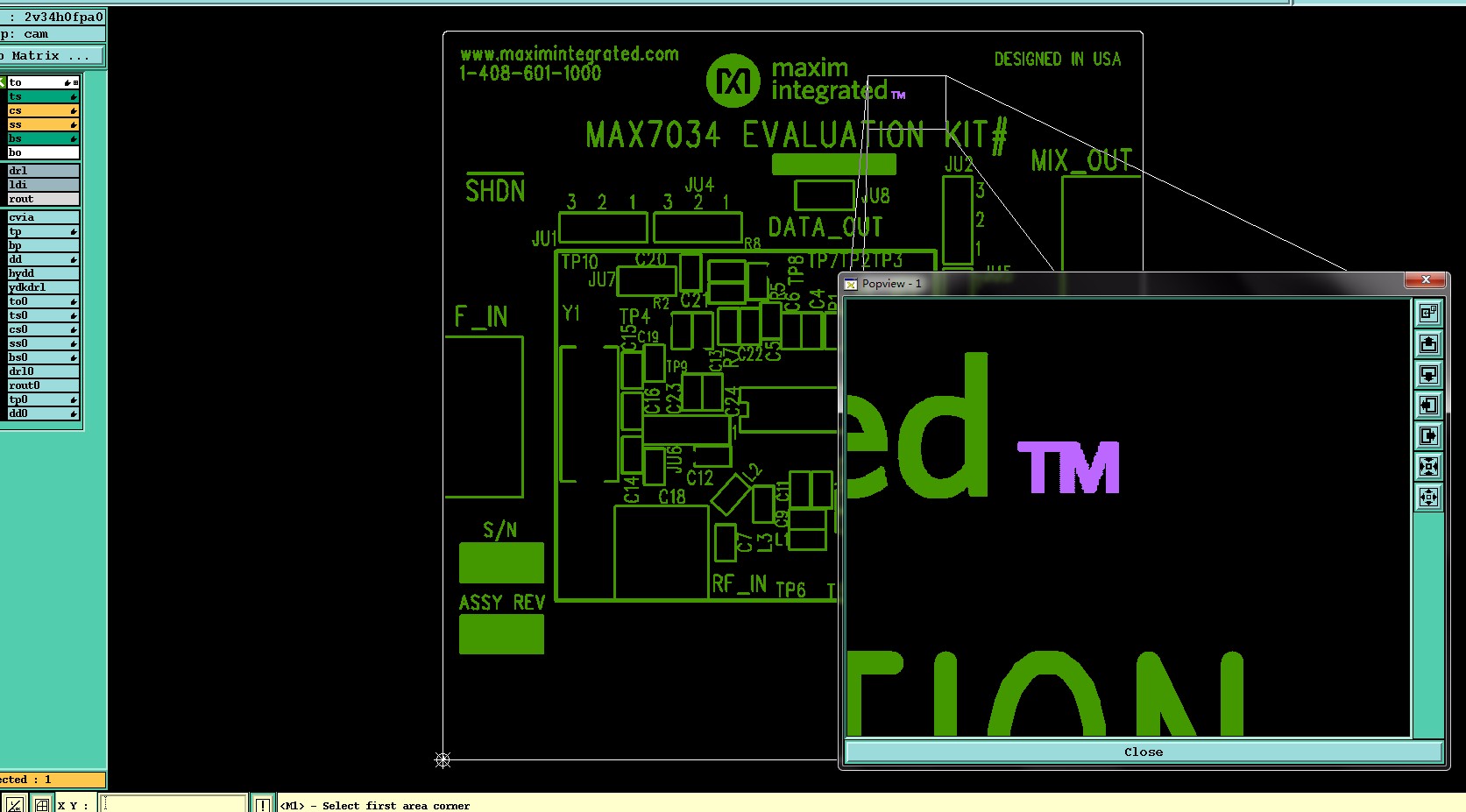
Task: Click the RF_IN silkscreen label
Action: (x=740, y=584)
